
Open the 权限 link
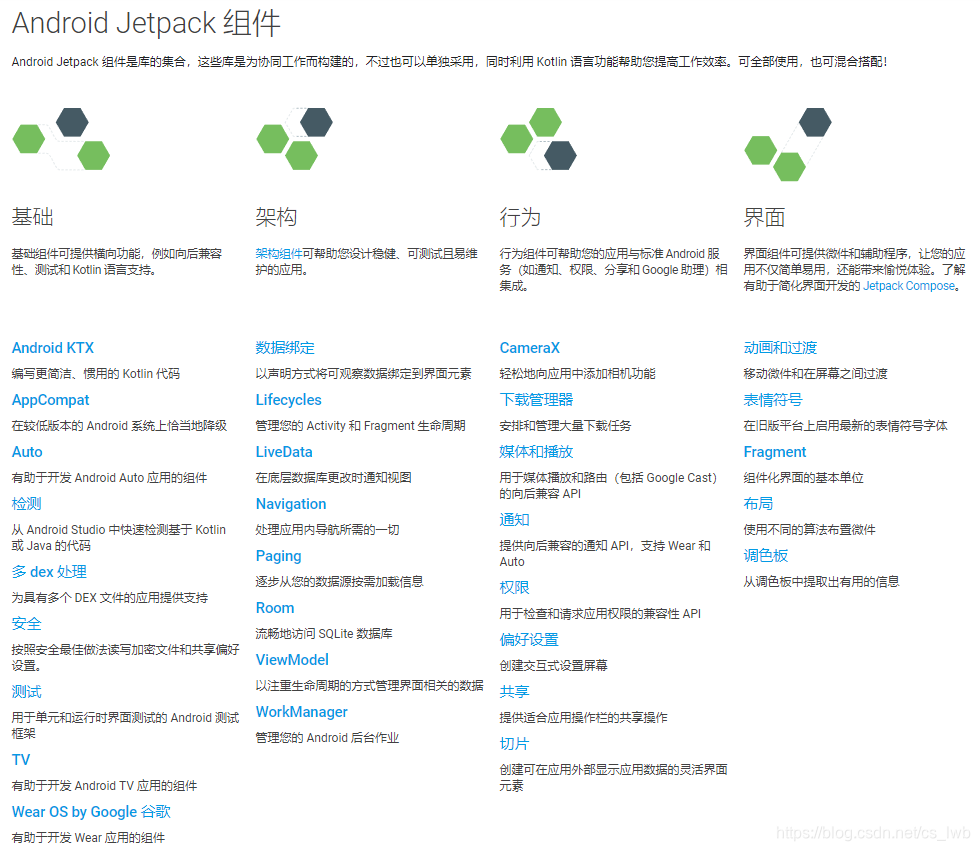pos(514,588)
